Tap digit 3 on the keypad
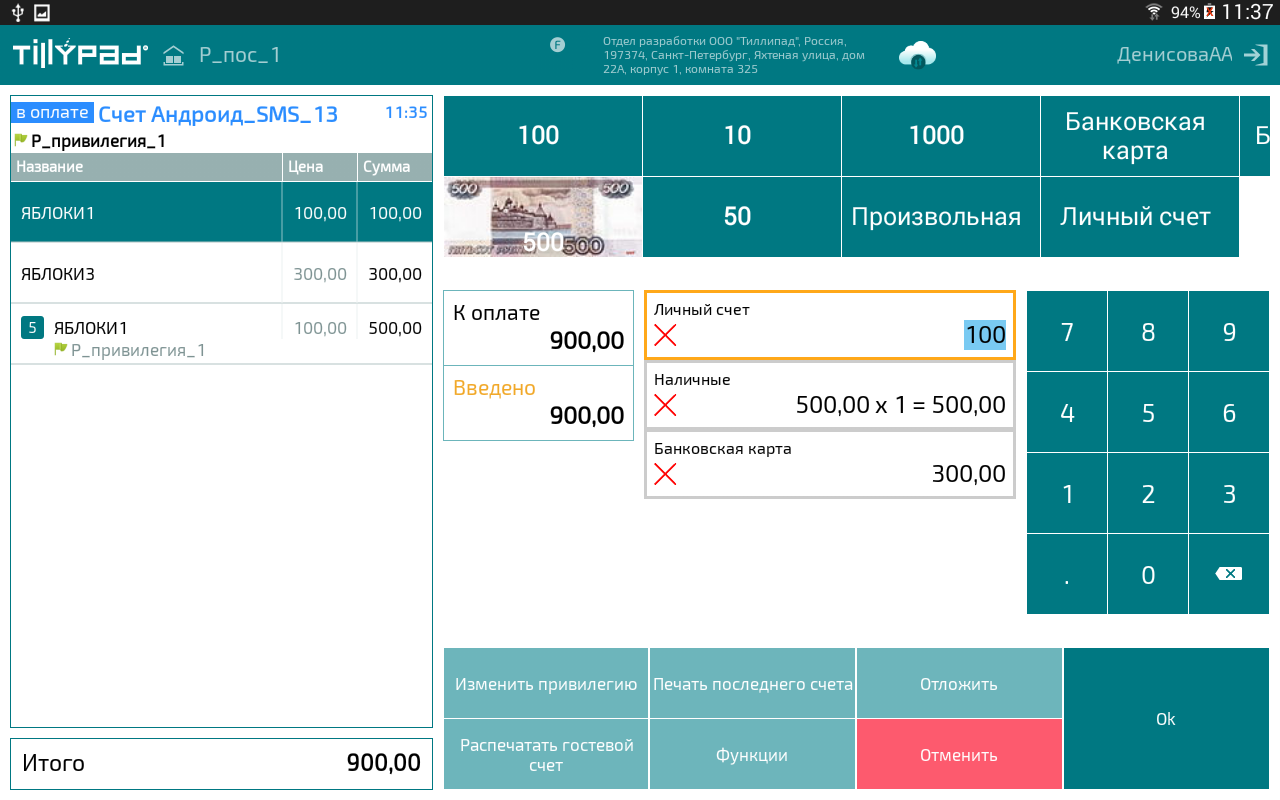The width and height of the screenshot is (1280, 800). [x=1229, y=494]
